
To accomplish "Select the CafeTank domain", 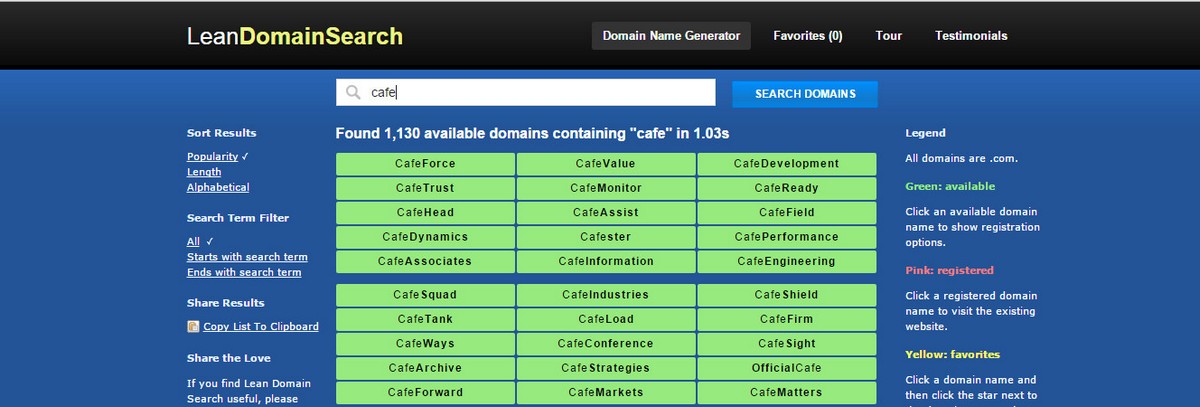I will (x=425, y=319).
